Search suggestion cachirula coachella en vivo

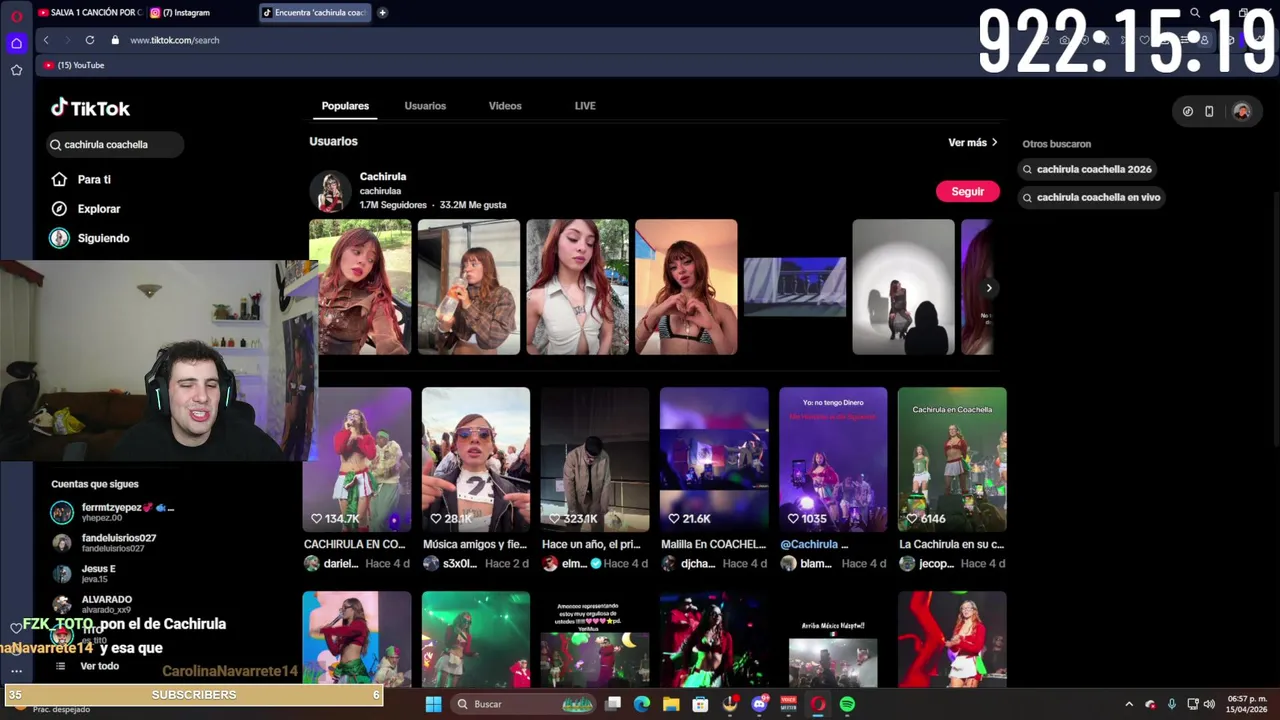click(x=1092, y=197)
